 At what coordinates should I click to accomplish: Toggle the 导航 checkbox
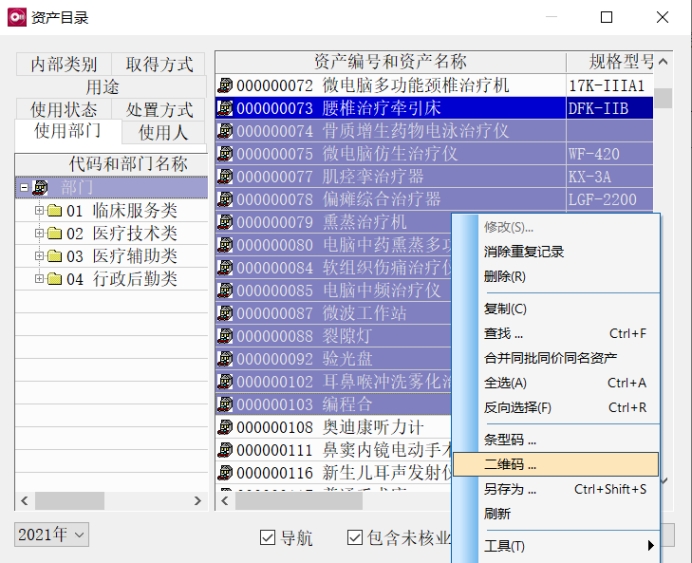(267, 537)
